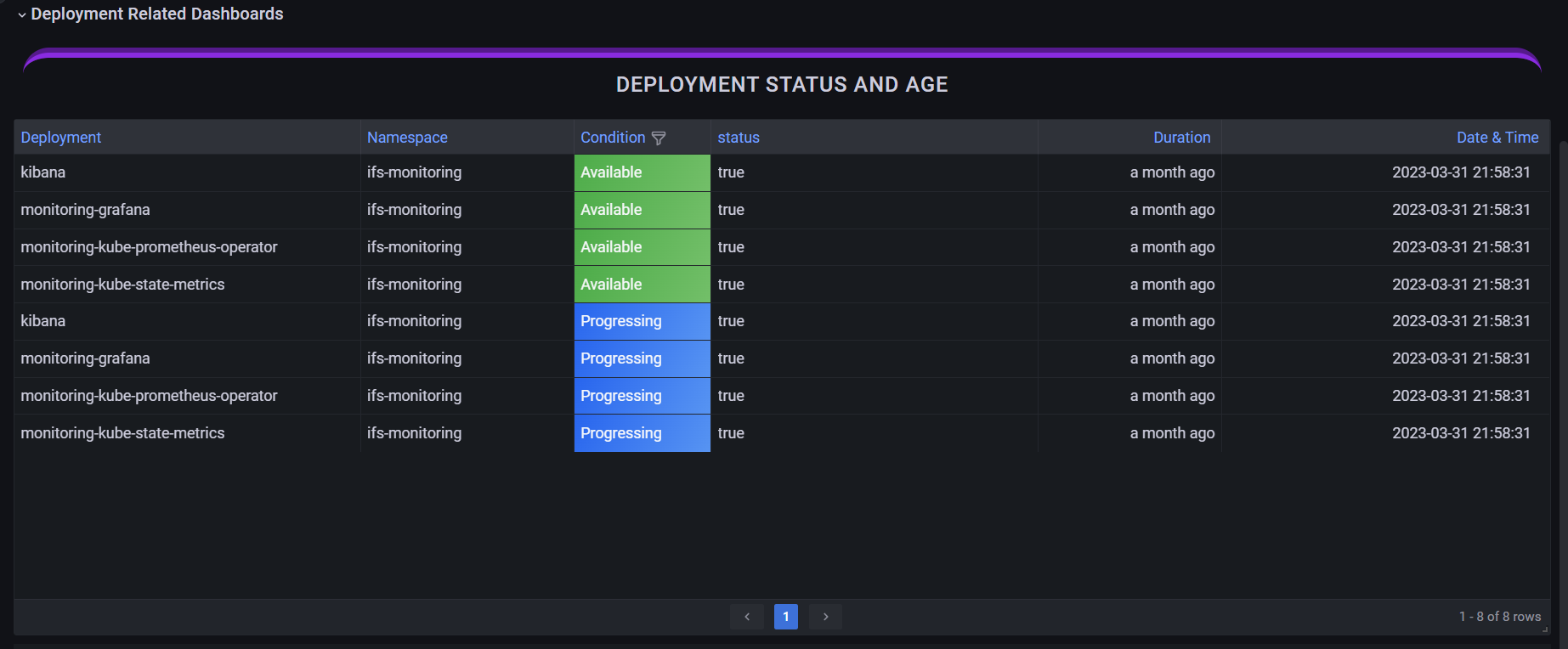Image resolution: width=1568 pixels, height=649 pixels.
Task: Sort by Namespace column header
Action: tap(407, 138)
